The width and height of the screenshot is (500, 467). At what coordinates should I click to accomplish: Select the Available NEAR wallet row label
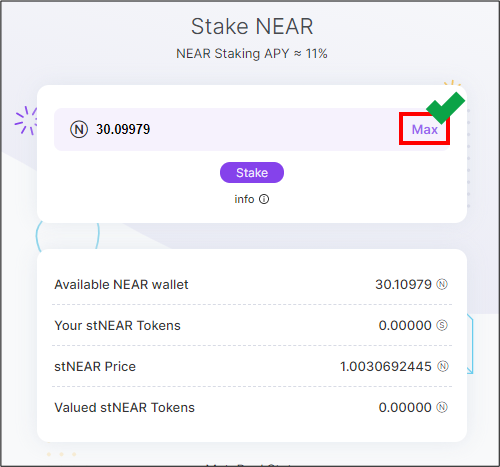click(121, 285)
